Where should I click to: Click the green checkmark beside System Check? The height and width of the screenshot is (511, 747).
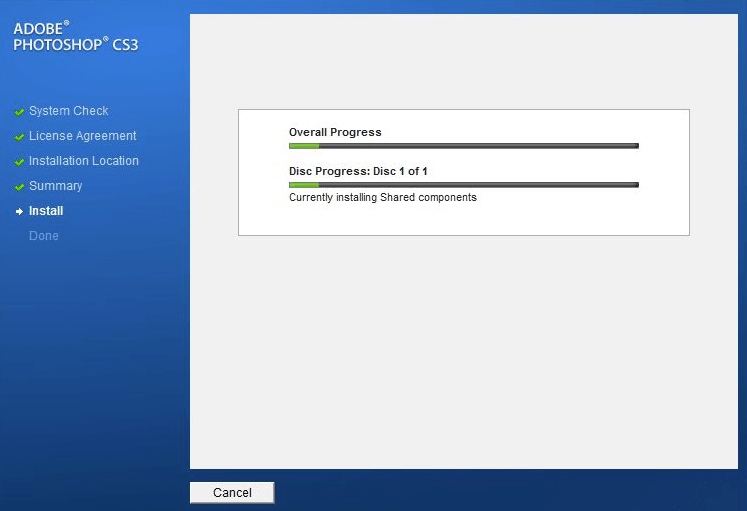click(19, 112)
